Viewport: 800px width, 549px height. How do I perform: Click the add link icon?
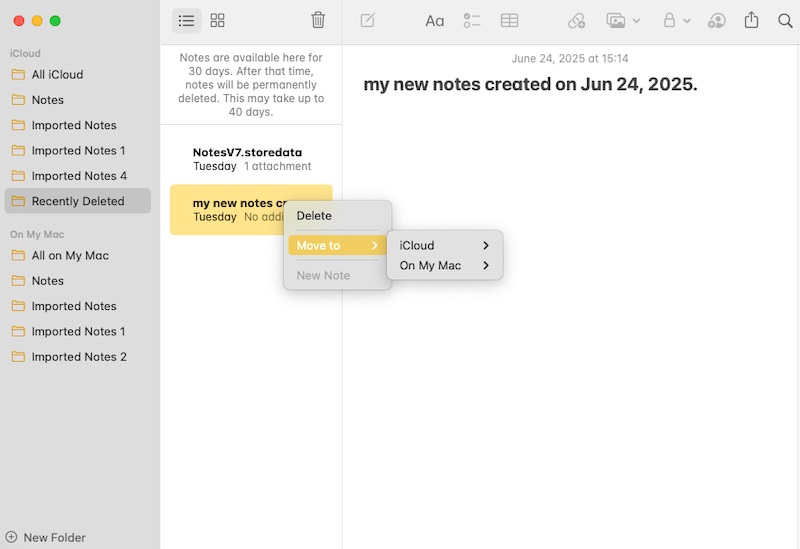(x=576, y=21)
